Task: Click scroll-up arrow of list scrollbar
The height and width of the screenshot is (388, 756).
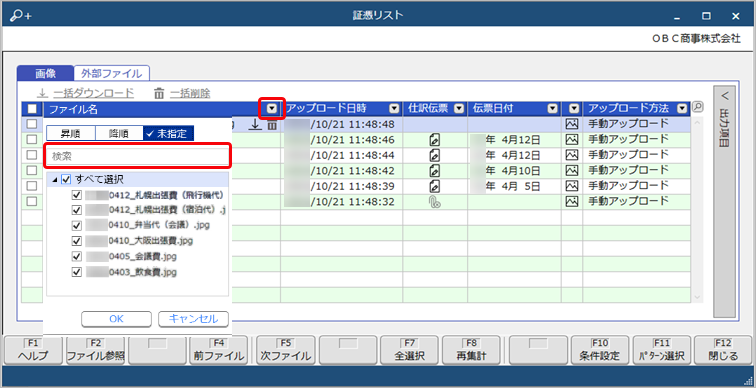Action: (697, 124)
